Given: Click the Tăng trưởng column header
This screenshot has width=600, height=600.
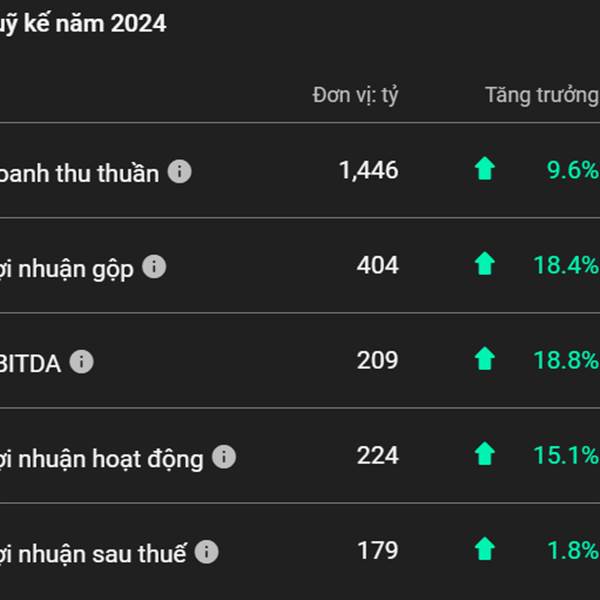Looking at the screenshot, I should coord(542,95).
